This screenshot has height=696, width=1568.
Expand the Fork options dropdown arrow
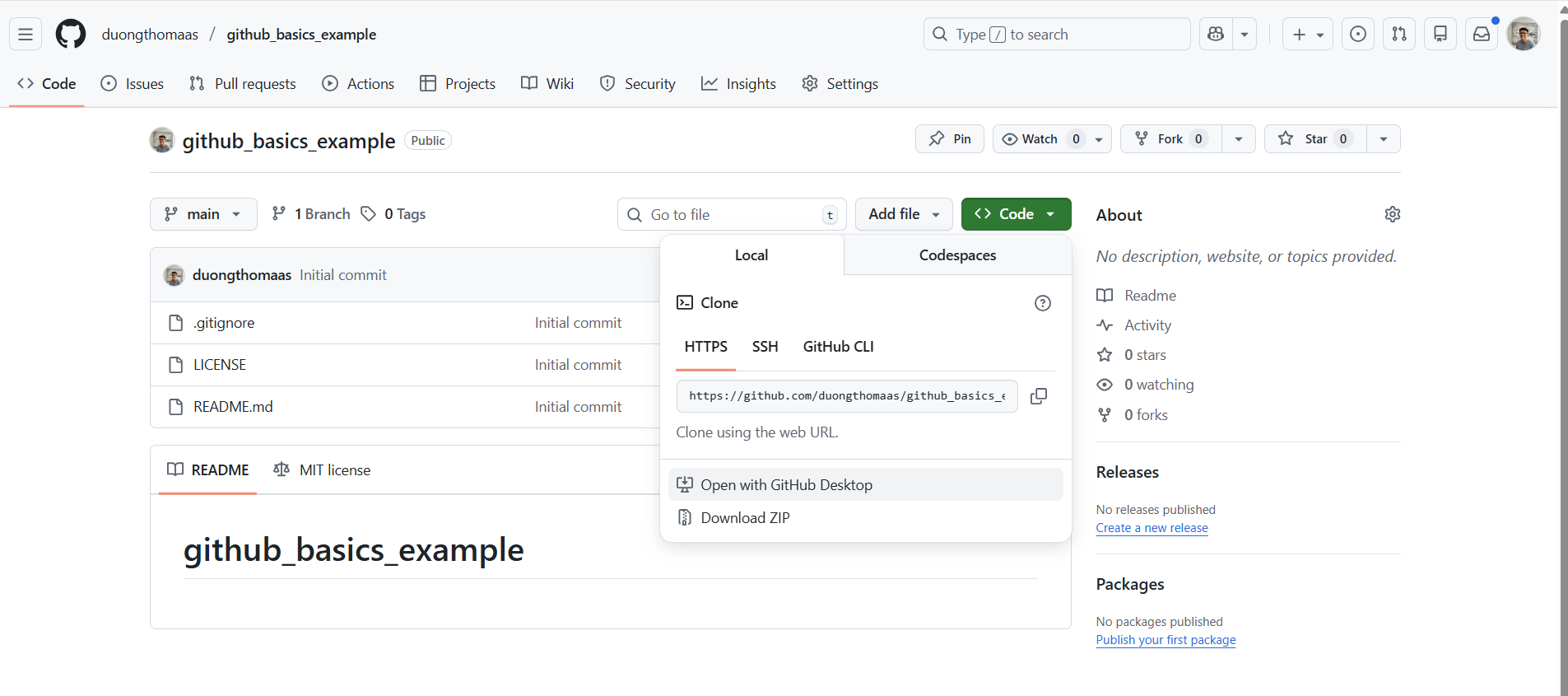coord(1238,139)
